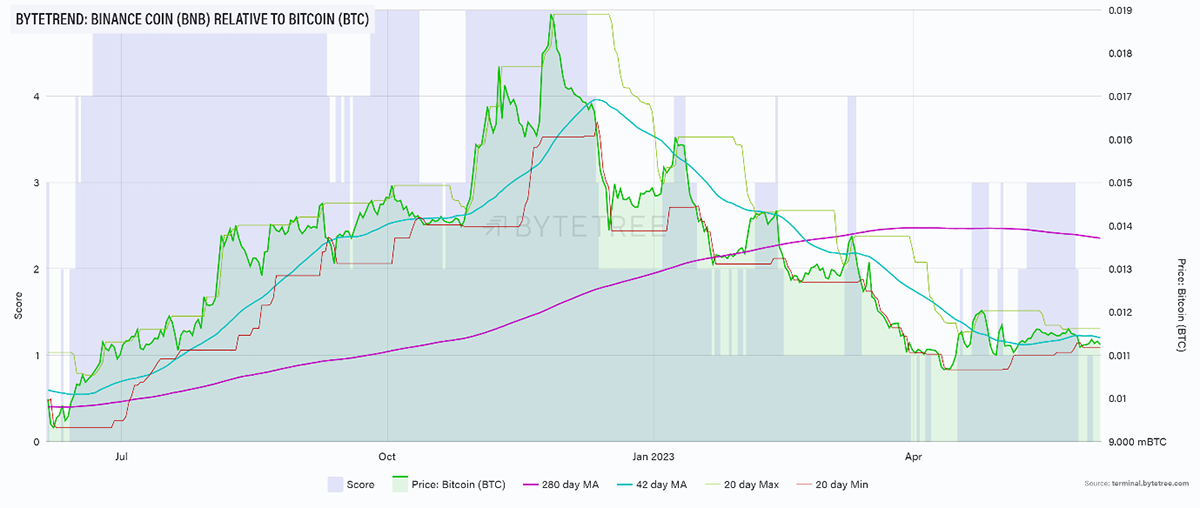Click the 280 day MA magenta line marker
The height and width of the screenshot is (508, 1200).
[x=530, y=485]
